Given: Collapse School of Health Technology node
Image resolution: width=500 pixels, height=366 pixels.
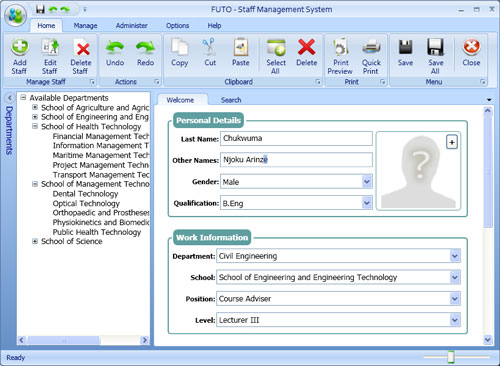Looking at the screenshot, I should pos(35,126).
